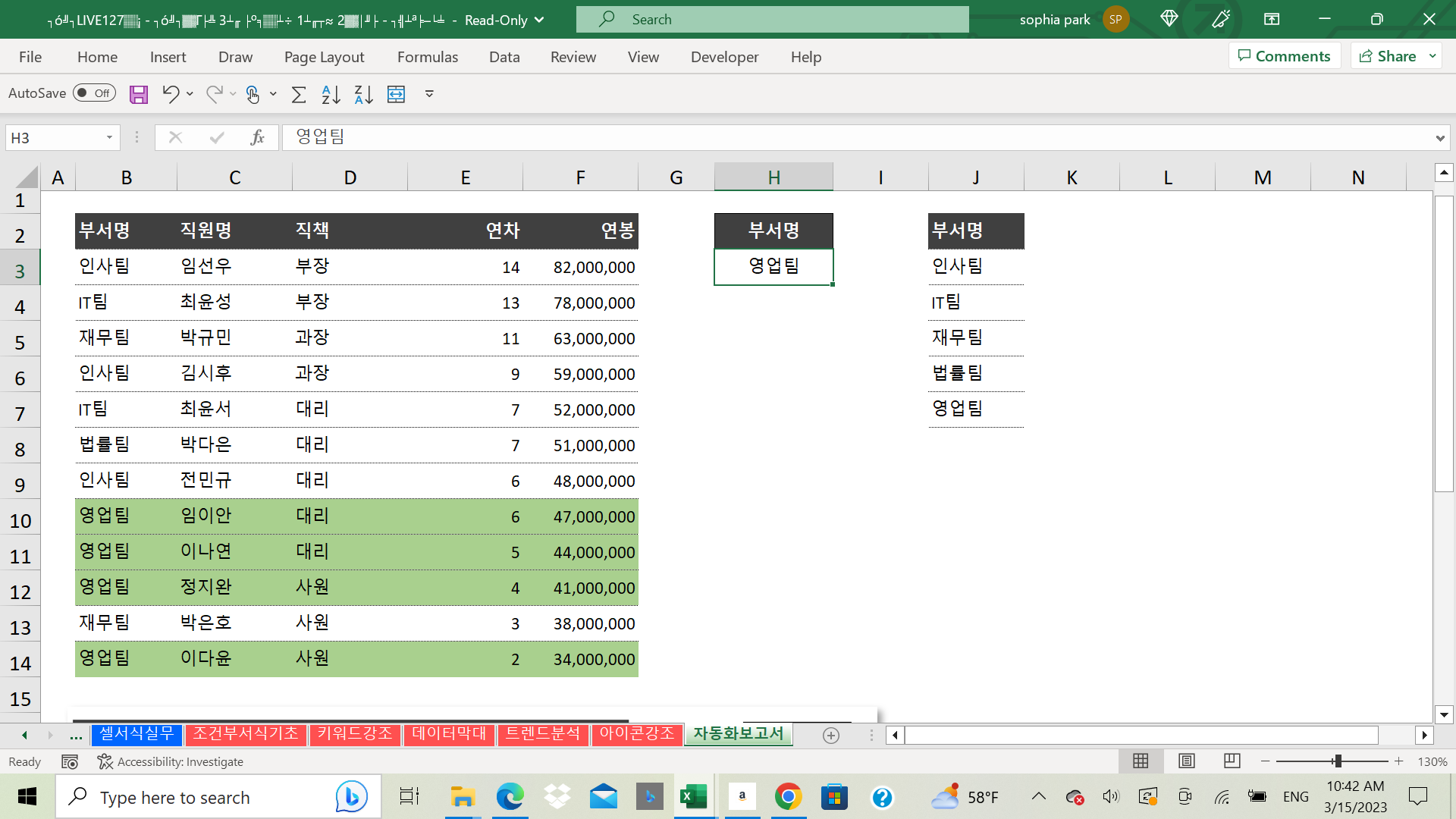The image size is (1456, 819).
Task: Switch to Normal view icon
Action: click(x=1141, y=761)
